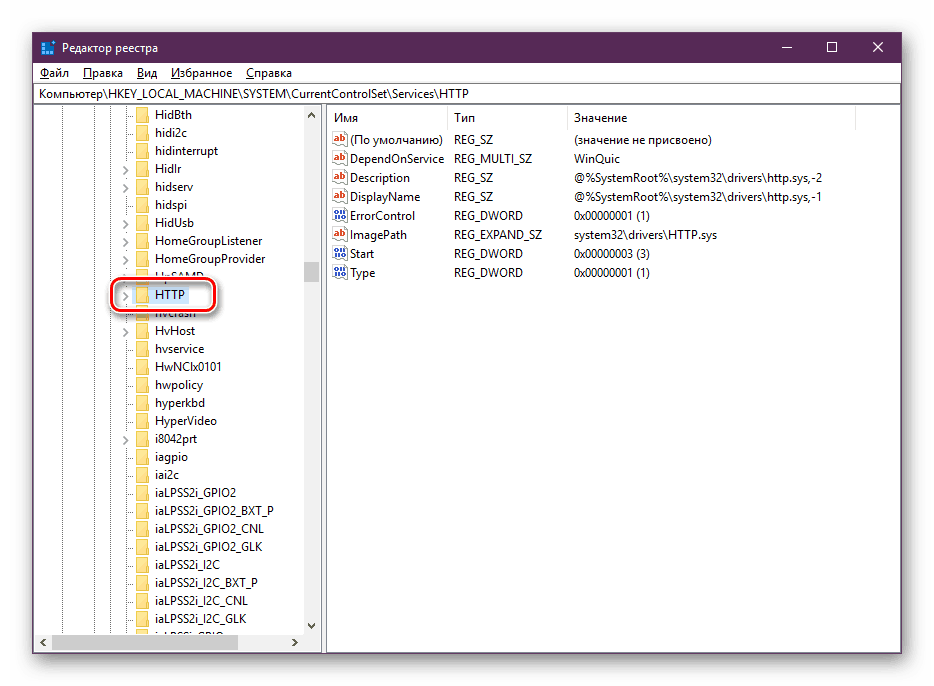The width and height of the screenshot is (934, 686).
Task: Click the folder icon of HidBth key
Action: [x=142, y=115]
